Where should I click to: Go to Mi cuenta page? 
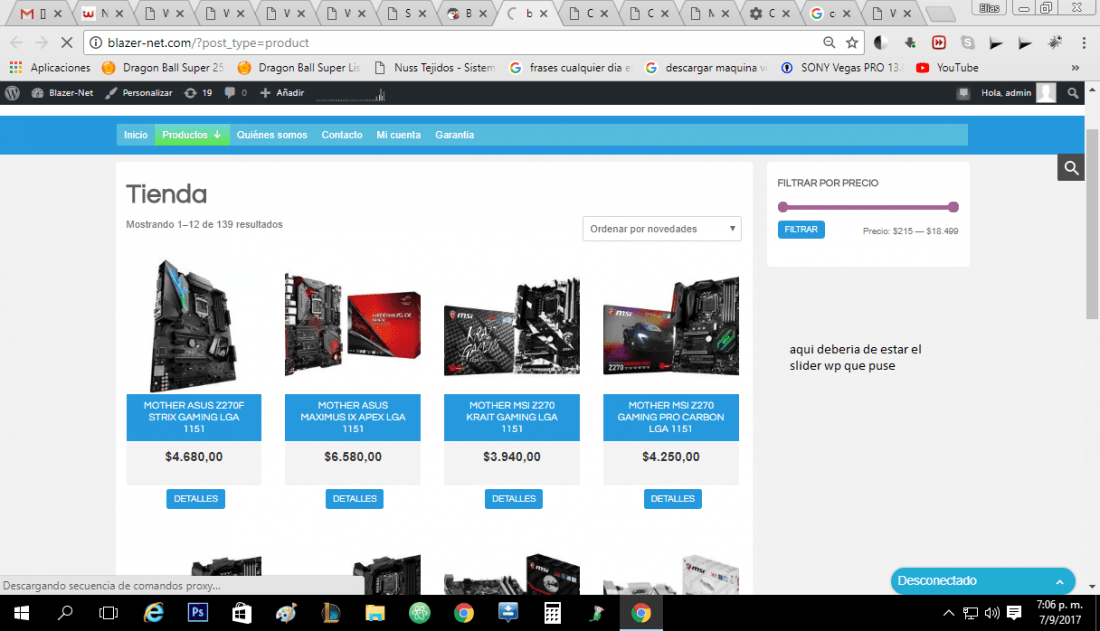point(398,135)
